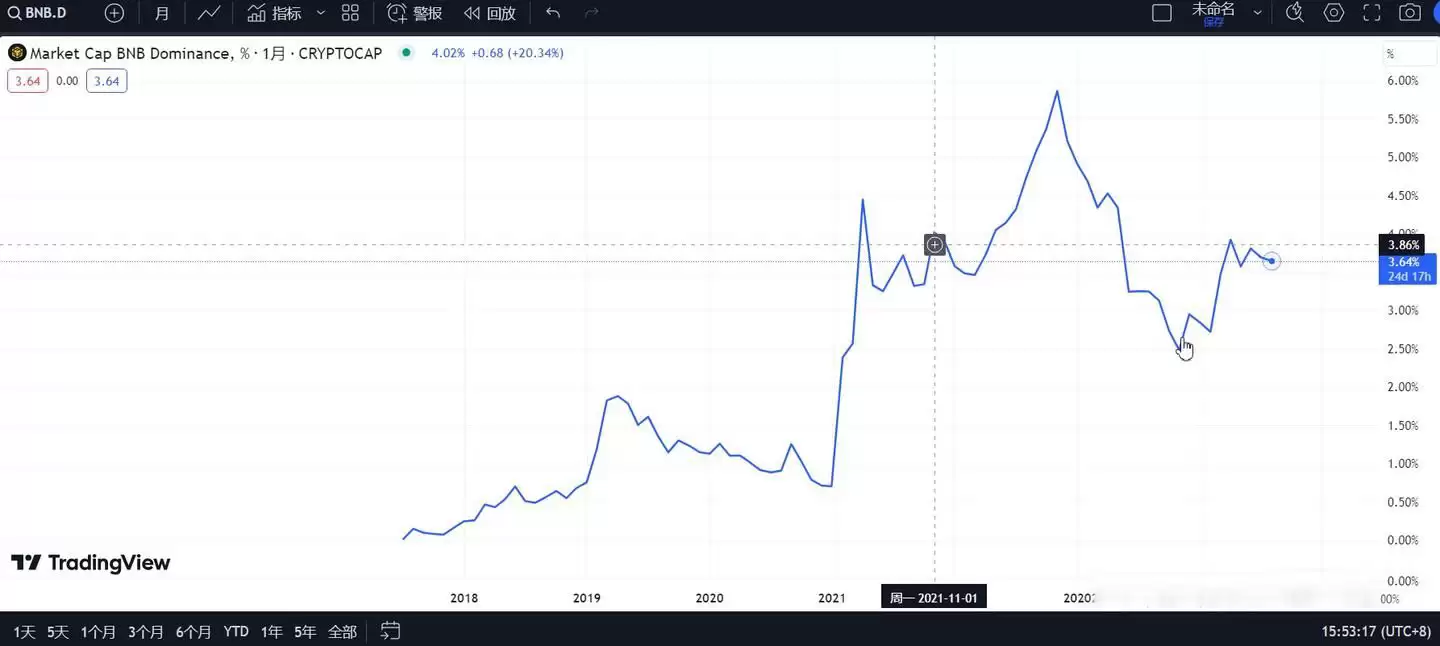
Task: Open go to date calendar icon
Action: point(390,631)
